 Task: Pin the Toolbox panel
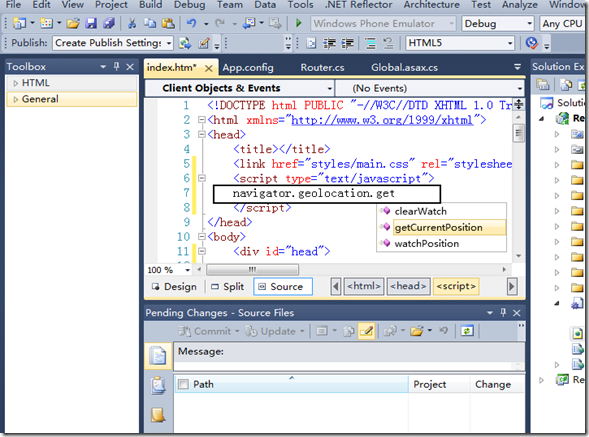(x=116, y=67)
